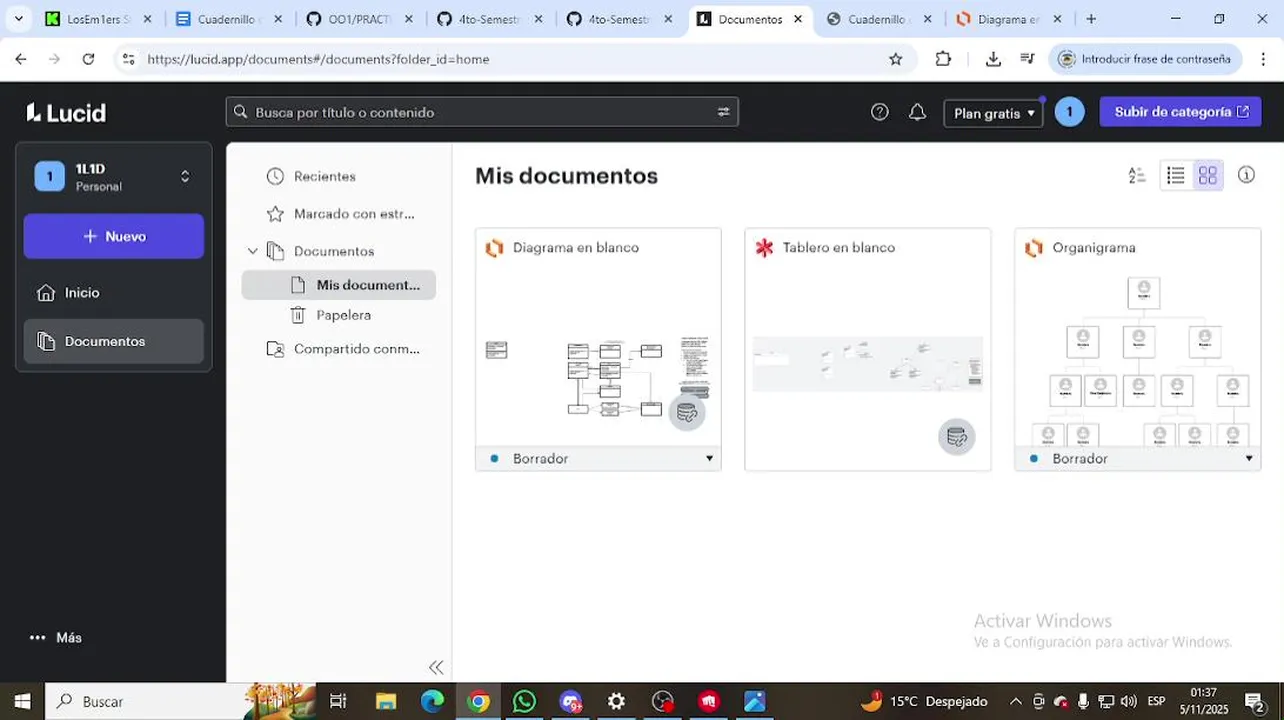1284x720 pixels.
Task: Collapse the folder sidebar with double chevron
Action: [x=436, y=667]
